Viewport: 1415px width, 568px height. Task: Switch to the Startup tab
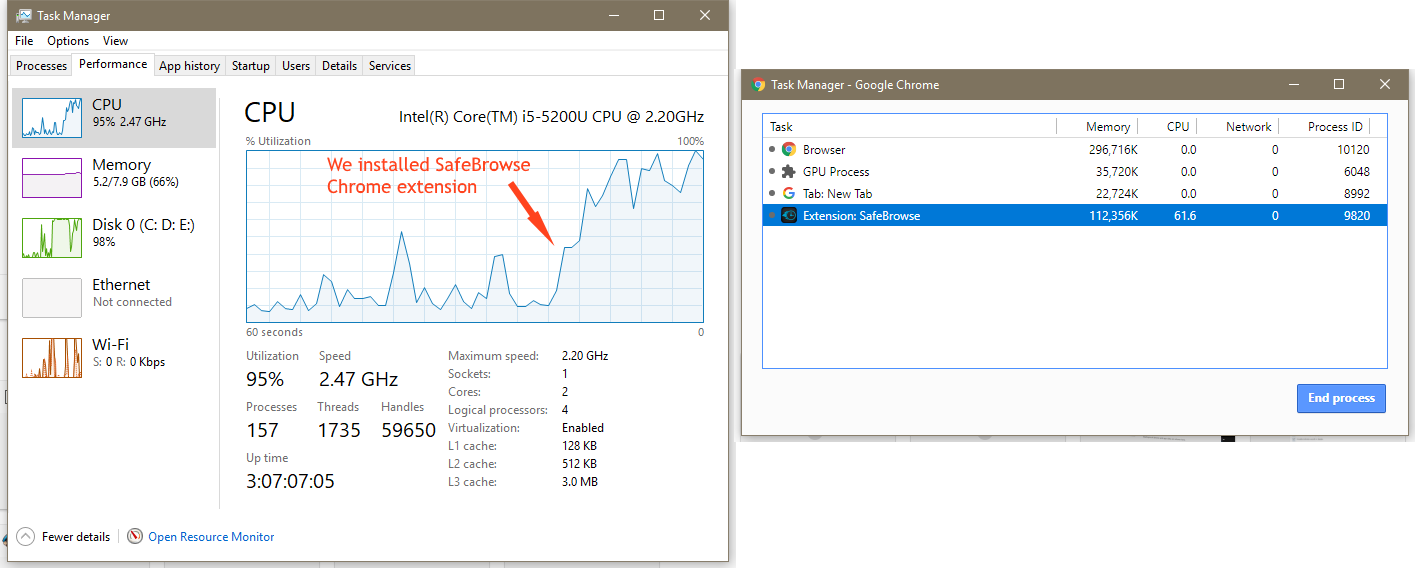pyautogui.click(x=250, y=66)
